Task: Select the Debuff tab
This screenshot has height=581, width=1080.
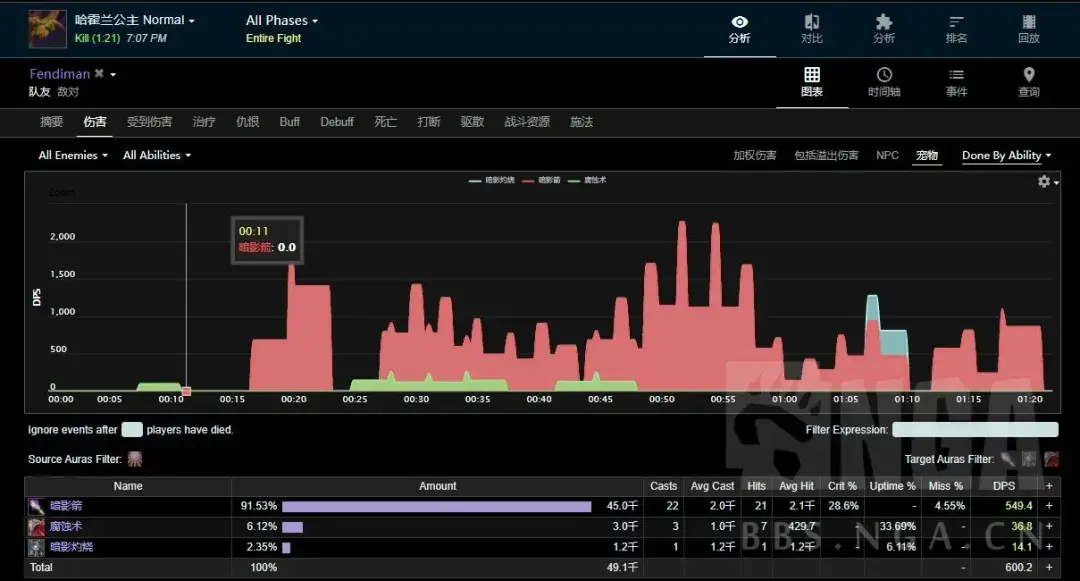Action: click(x=337, y=122)
